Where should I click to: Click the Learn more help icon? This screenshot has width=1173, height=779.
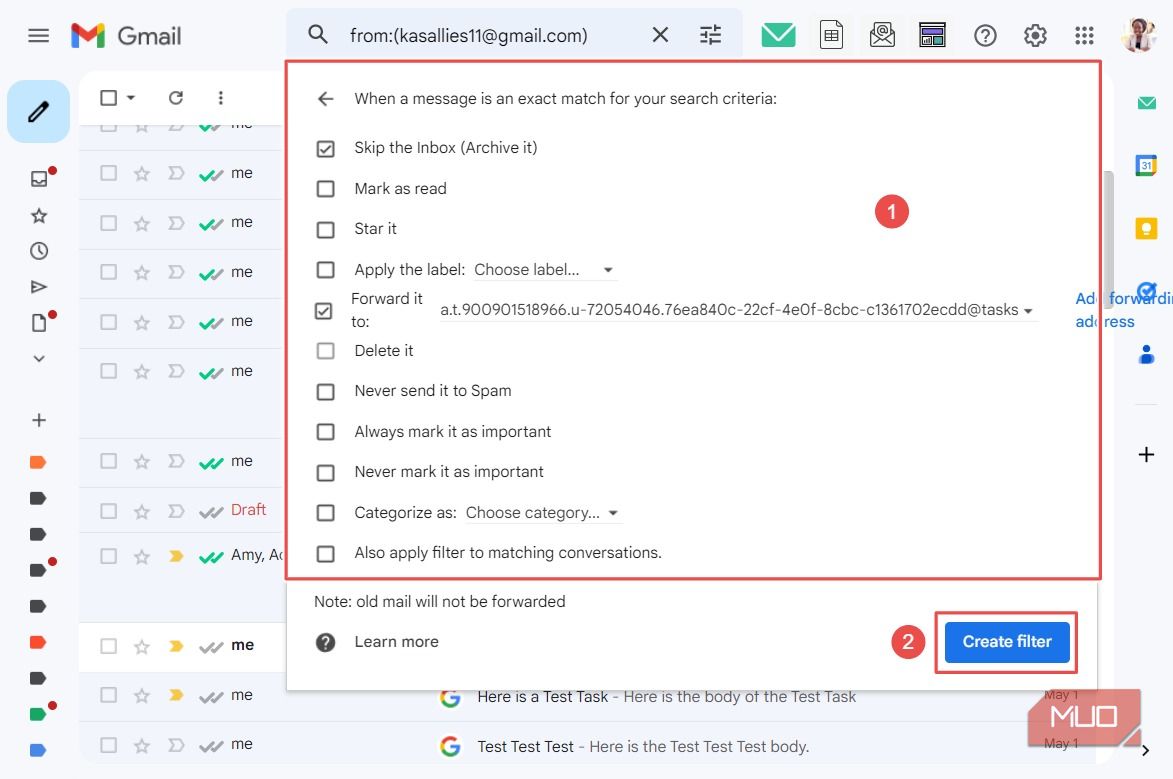coord(325,642)
